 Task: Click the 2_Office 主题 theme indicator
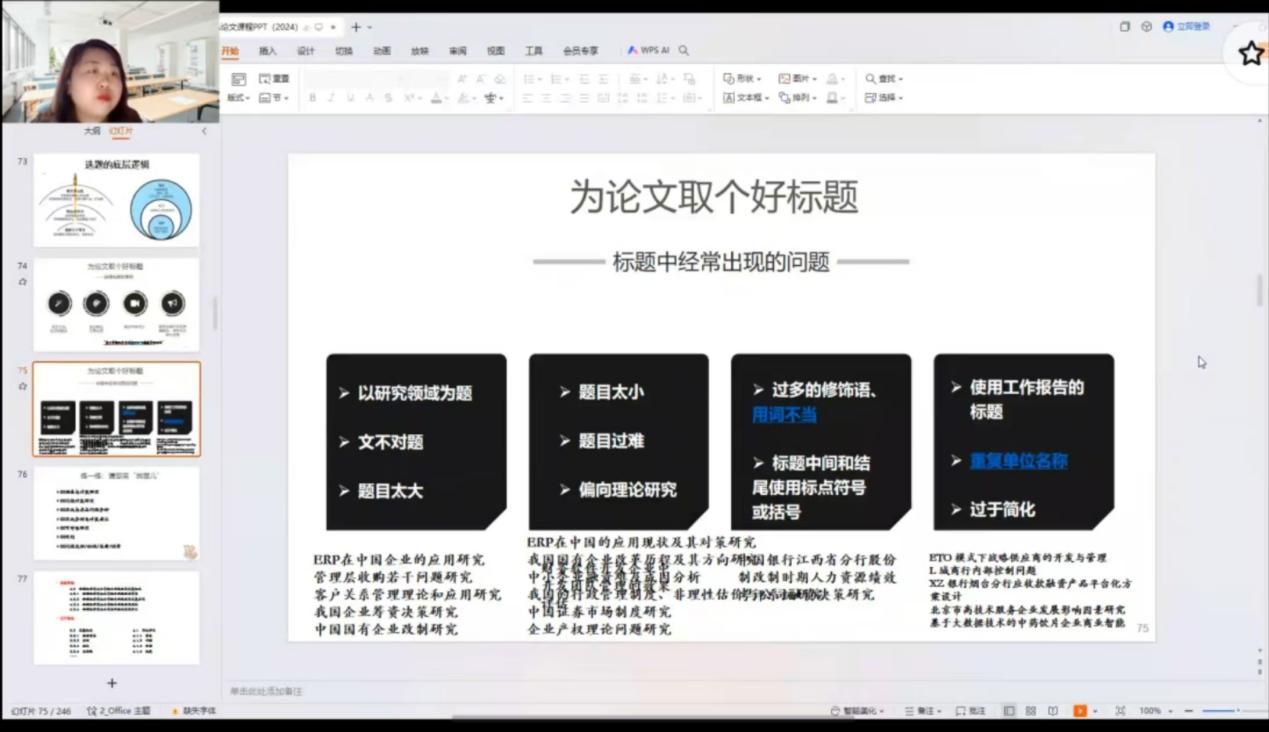[x=119, y=711]
